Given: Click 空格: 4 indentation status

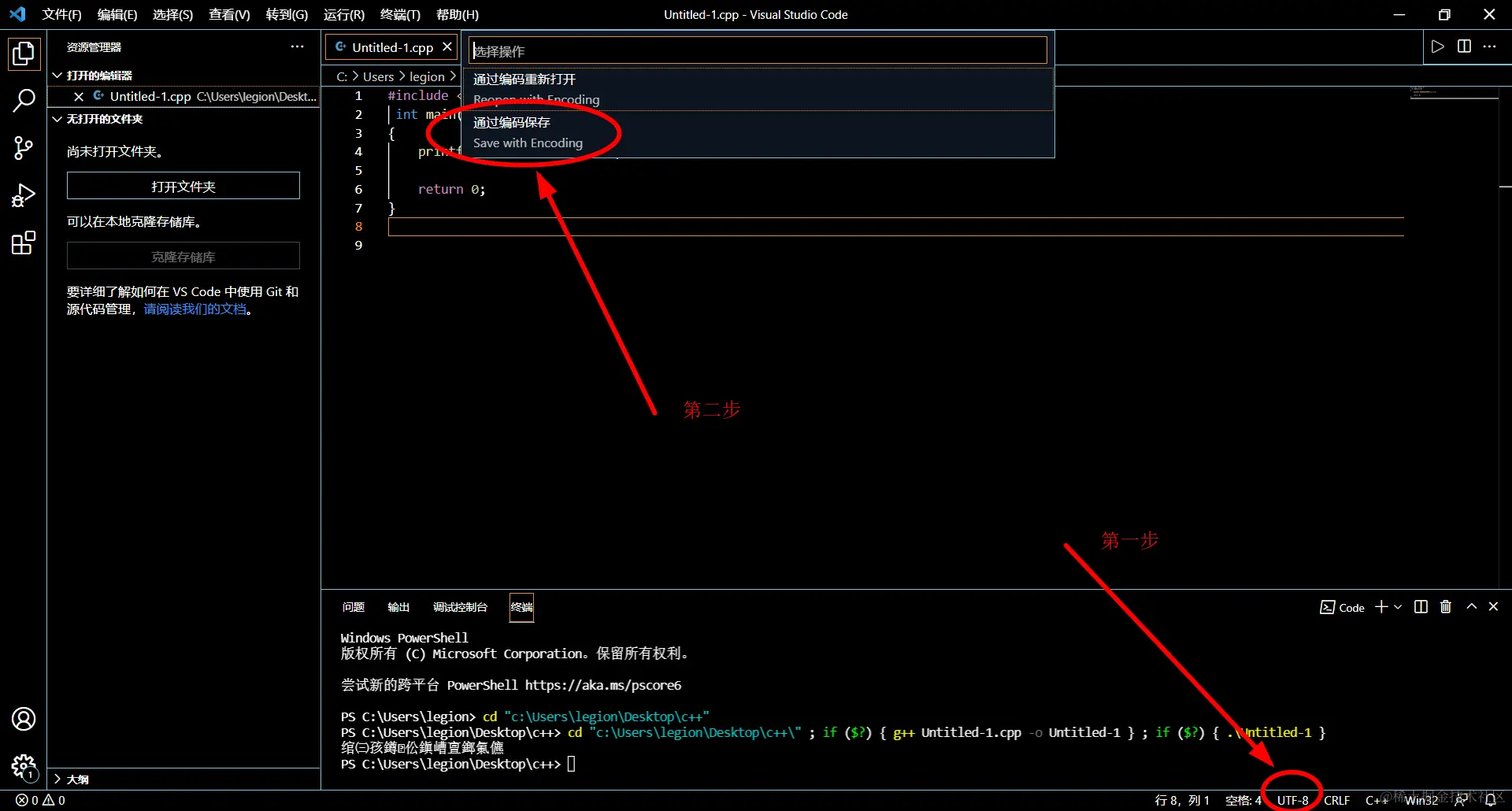Looking at the screenshot, I should (1243, 801).
